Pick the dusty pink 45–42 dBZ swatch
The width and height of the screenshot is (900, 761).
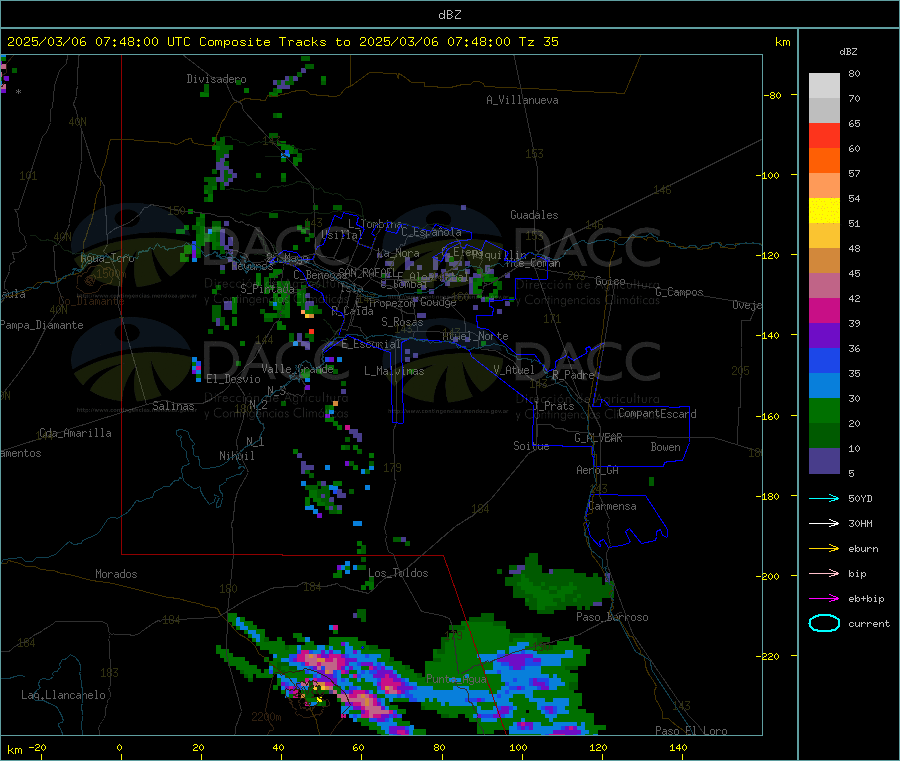pyautogui.click(x=824, y=285)
